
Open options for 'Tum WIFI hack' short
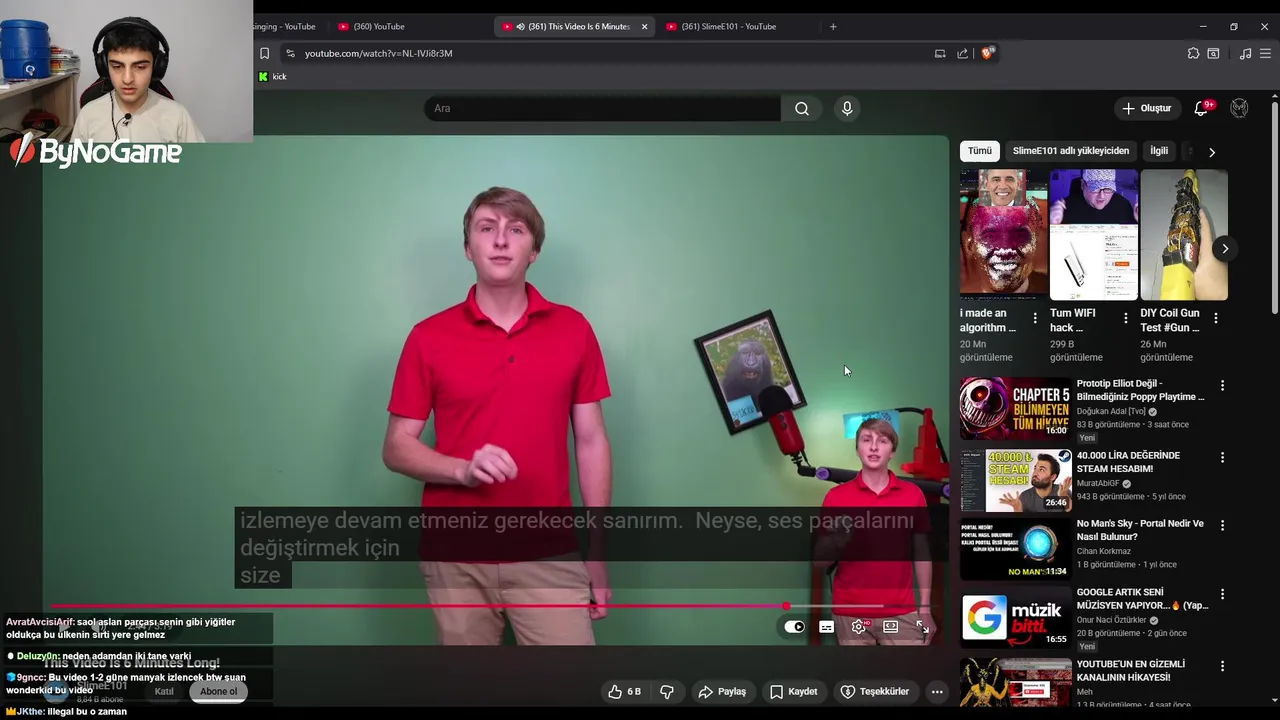tap(1125, 318)
